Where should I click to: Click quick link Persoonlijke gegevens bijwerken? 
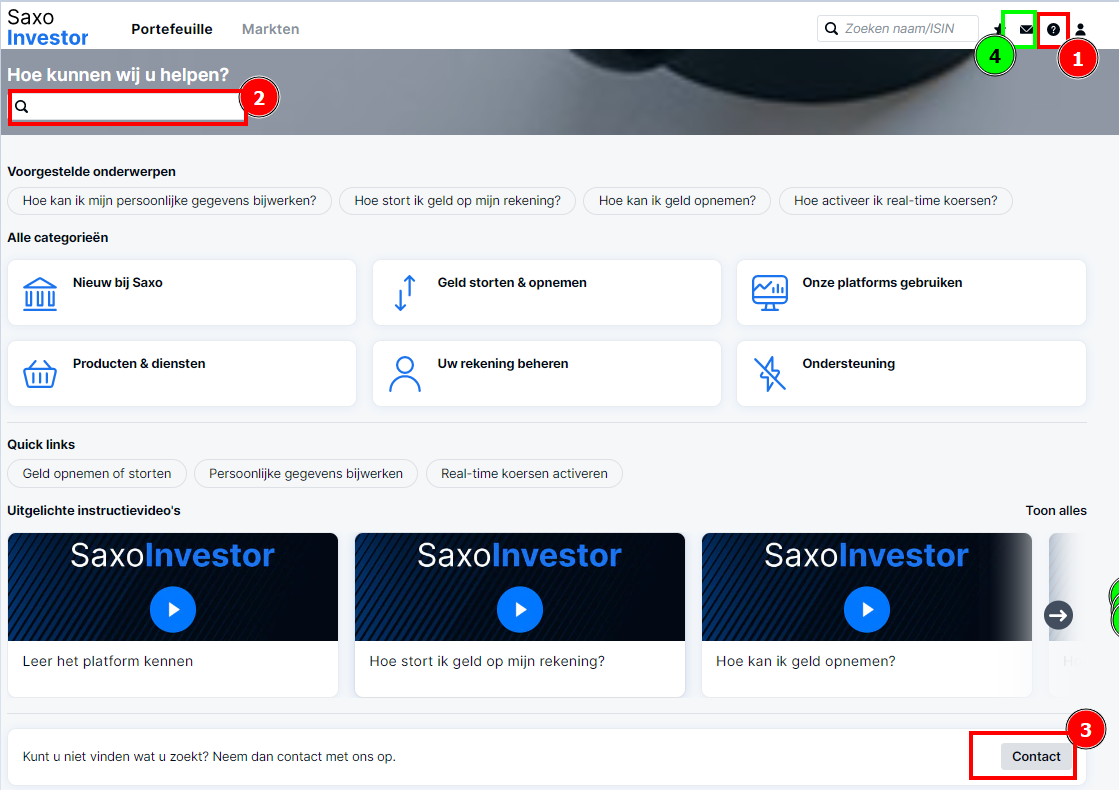pyautogui.click(x=305, y=473)
